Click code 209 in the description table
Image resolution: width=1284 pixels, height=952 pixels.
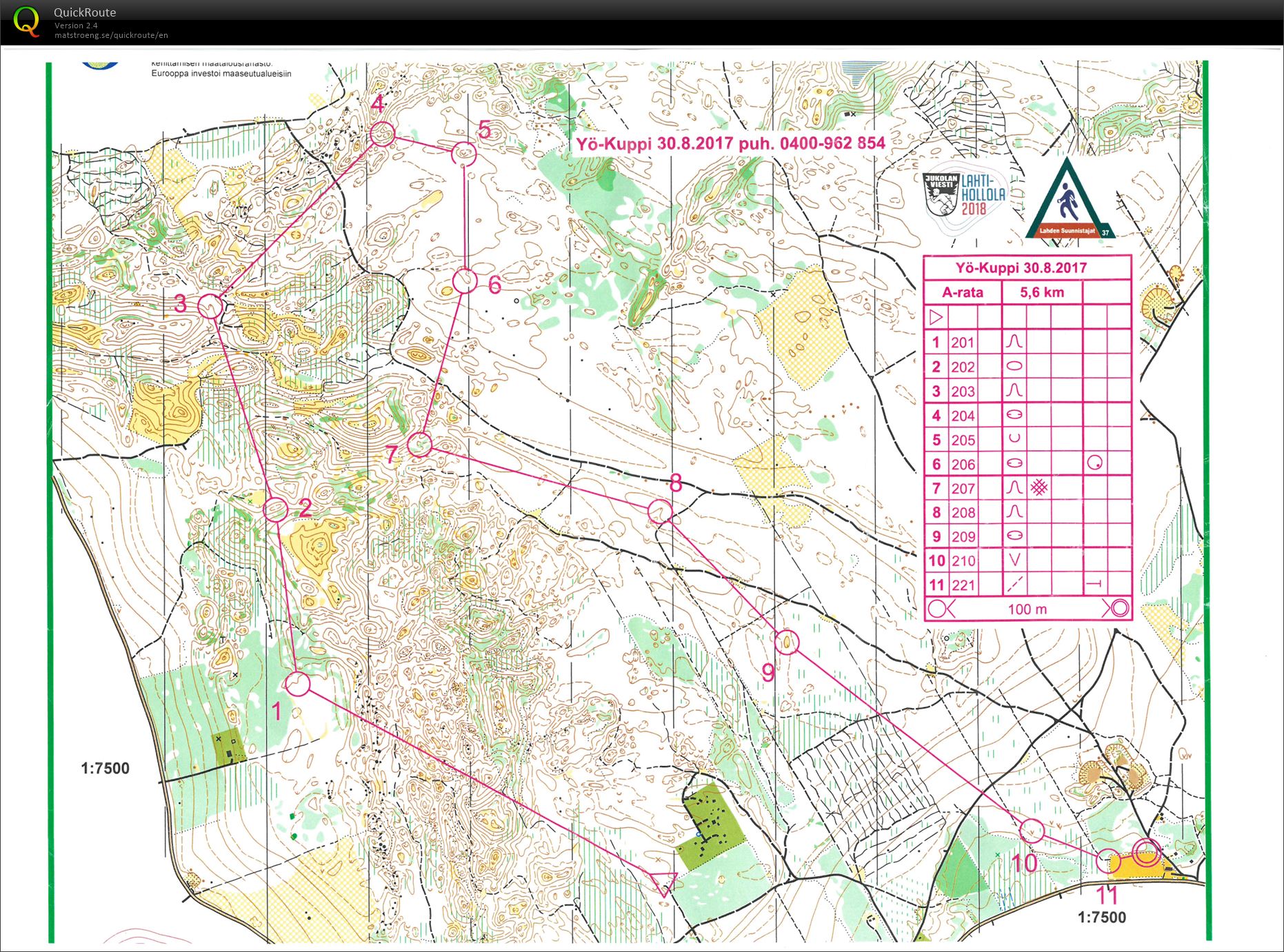tap(963, 536)
